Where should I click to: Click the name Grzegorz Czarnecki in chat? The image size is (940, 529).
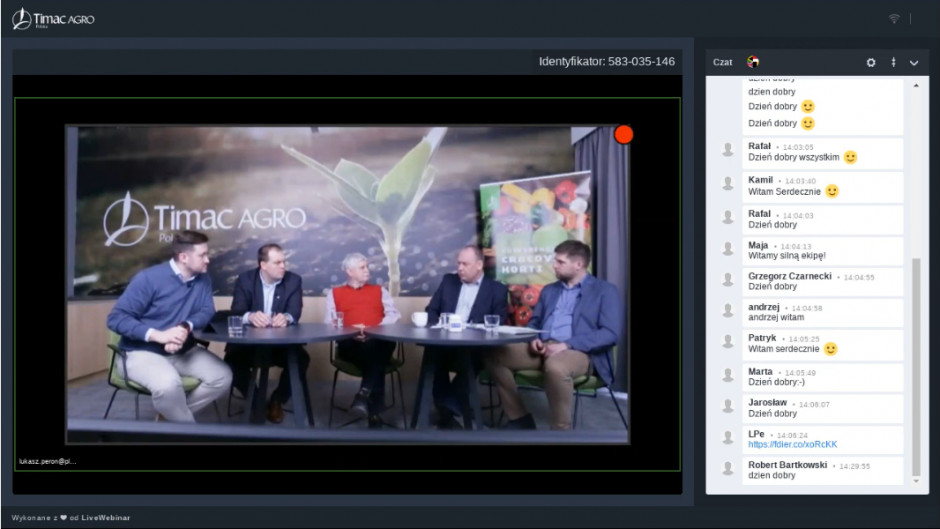[x=790, y=276]
